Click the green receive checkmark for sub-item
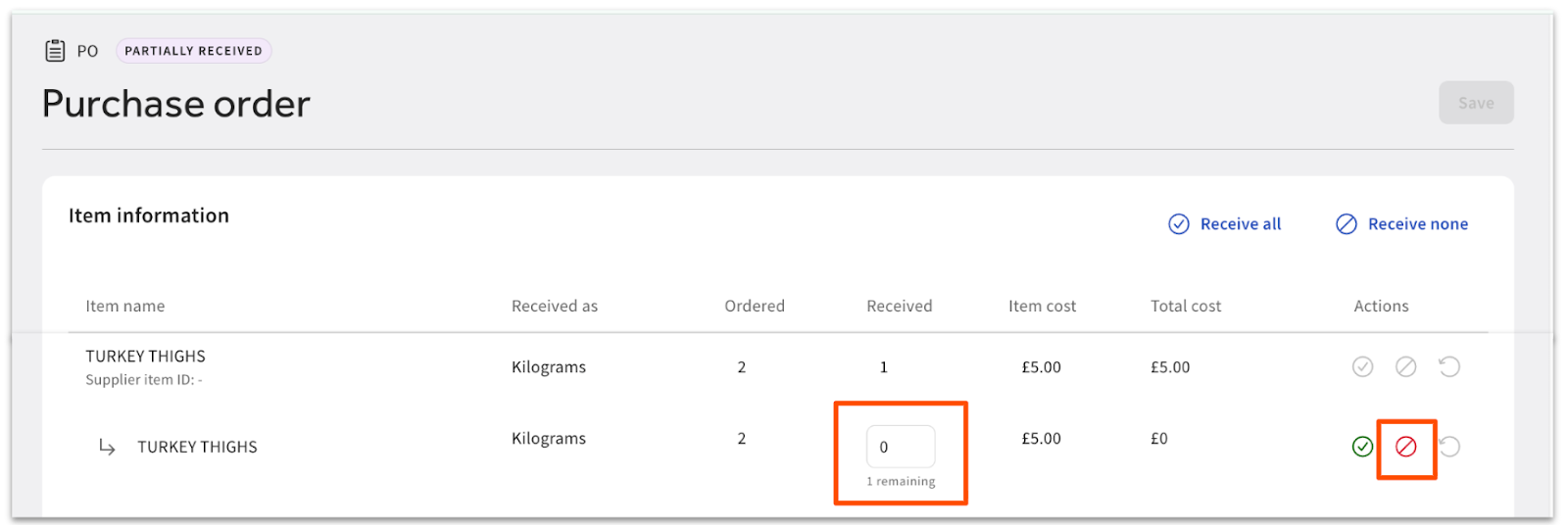1568x525 pixels. point(1362,447)
